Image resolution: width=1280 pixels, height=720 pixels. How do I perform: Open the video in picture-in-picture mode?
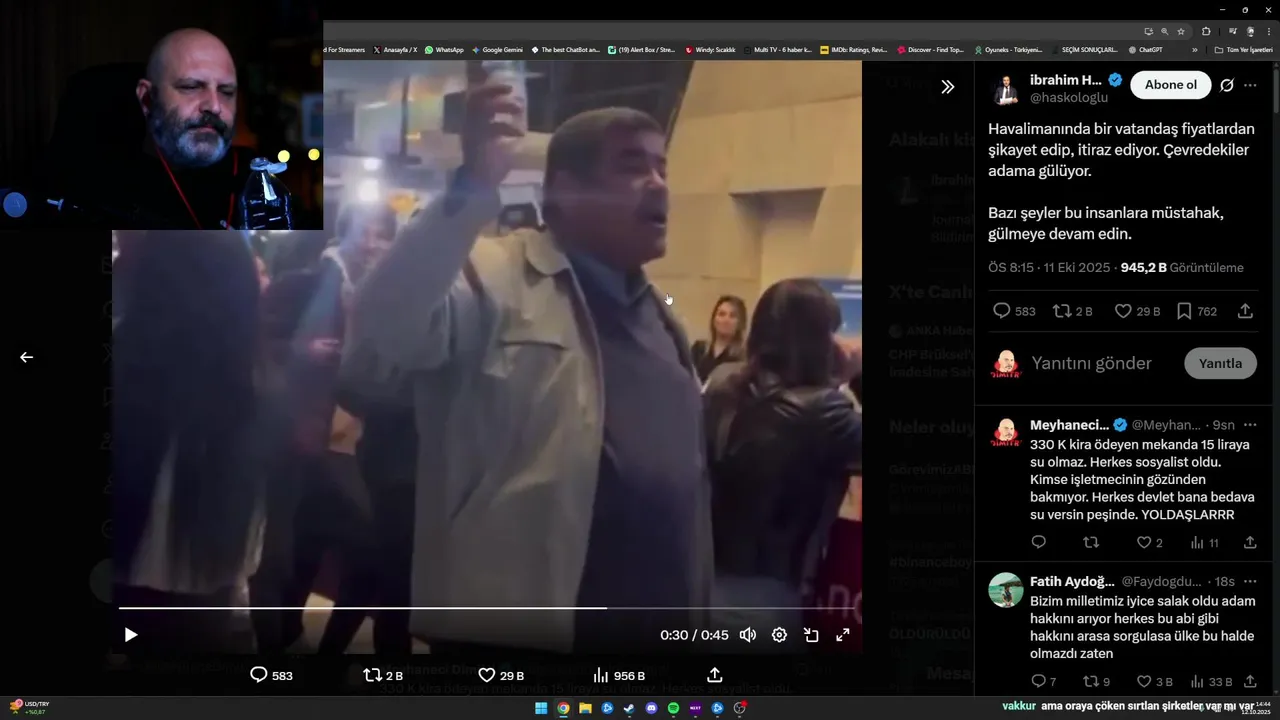(811, 635)
